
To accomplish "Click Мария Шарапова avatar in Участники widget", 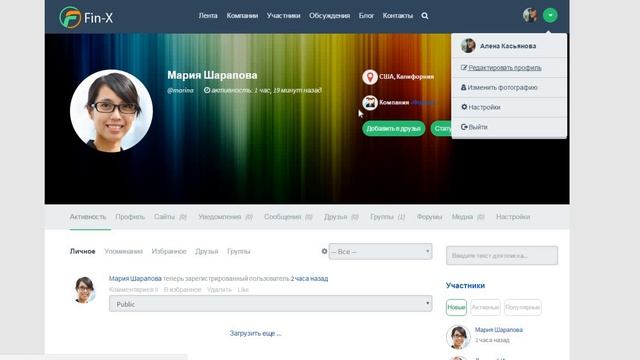I will coord(458,337).
